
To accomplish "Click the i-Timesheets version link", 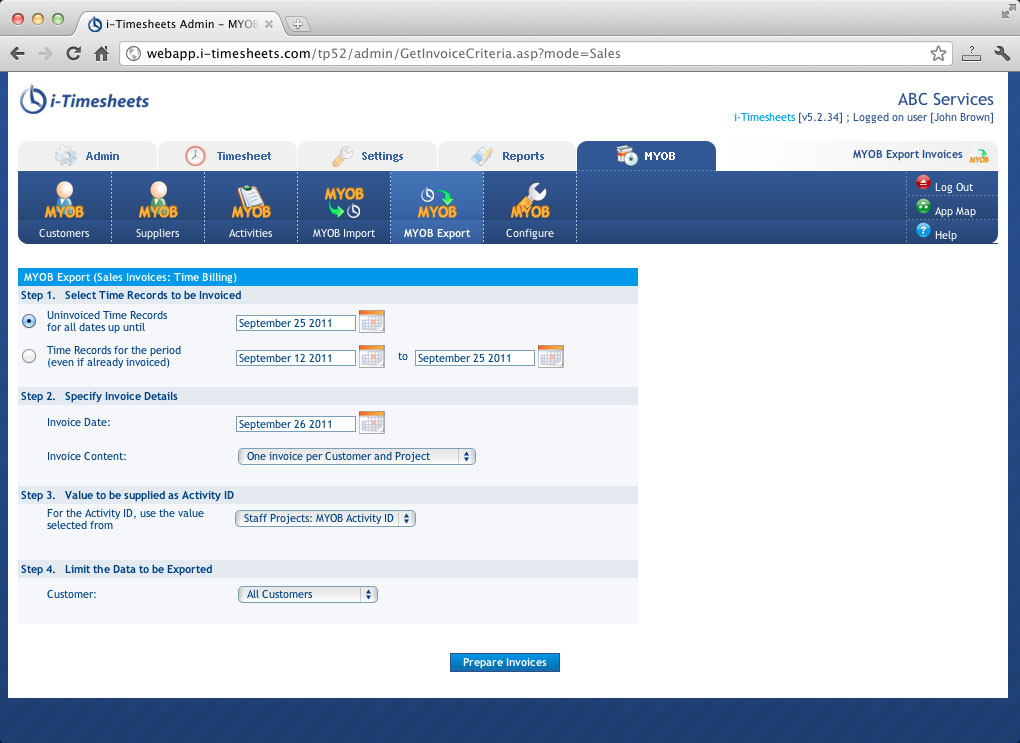I will [764, 117].
